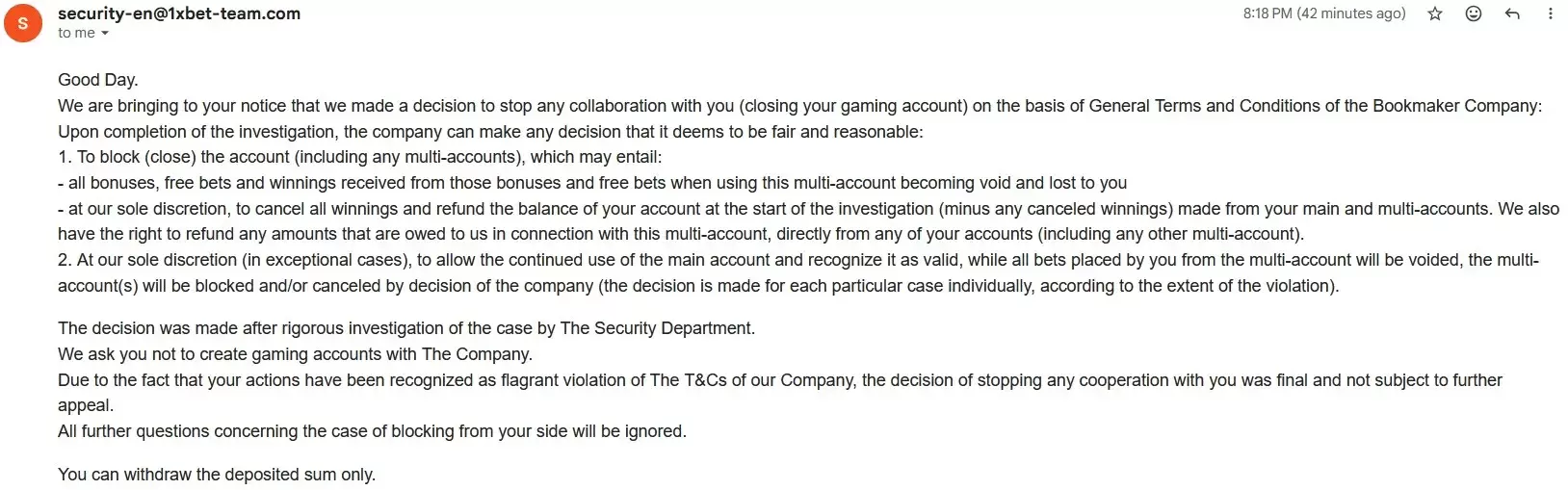Expand recipient details next to 'to me'
Viewport: 1568px width, 490px height.
point(105,34)
